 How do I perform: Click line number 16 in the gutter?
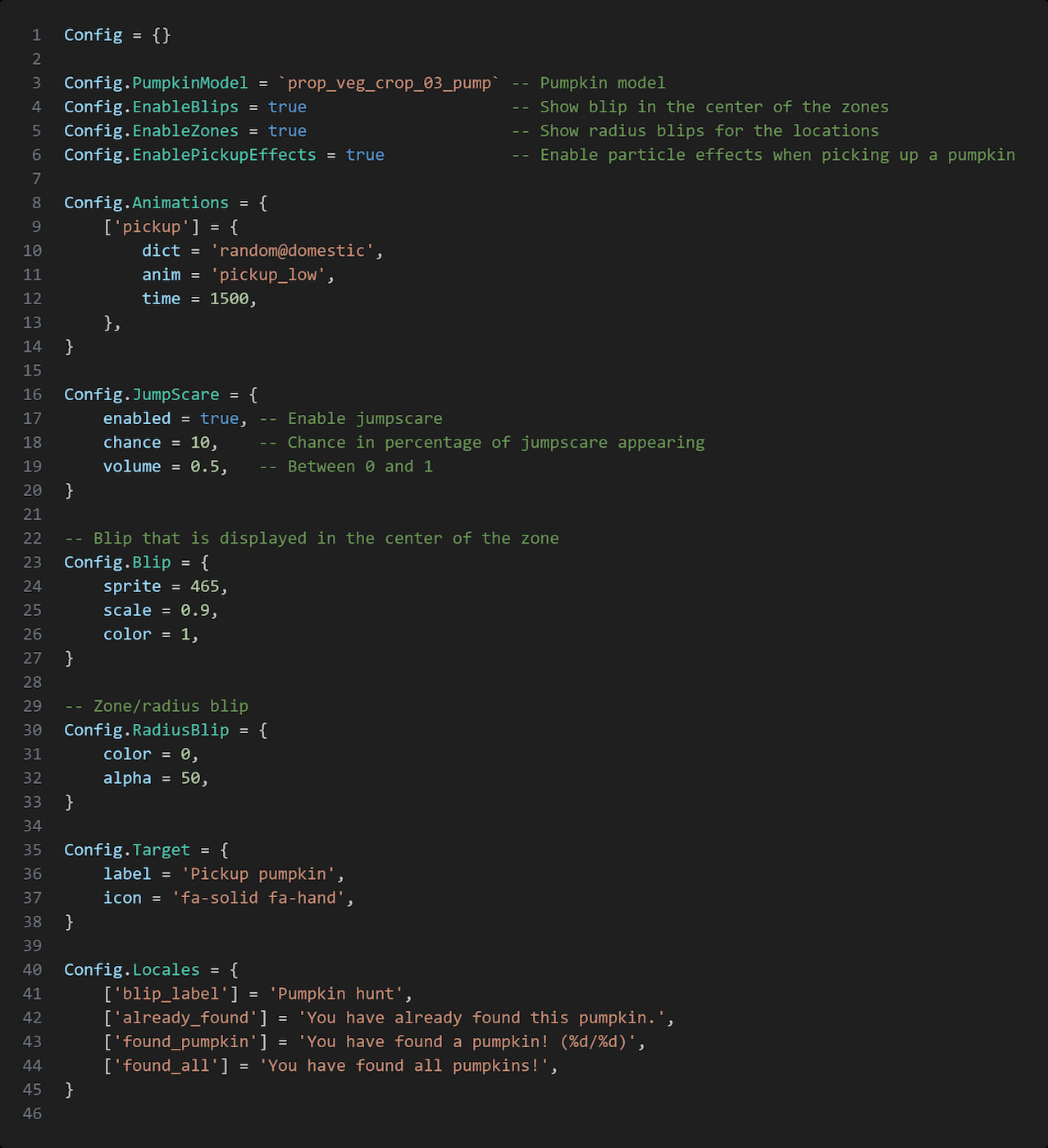[x=32, y=394]
